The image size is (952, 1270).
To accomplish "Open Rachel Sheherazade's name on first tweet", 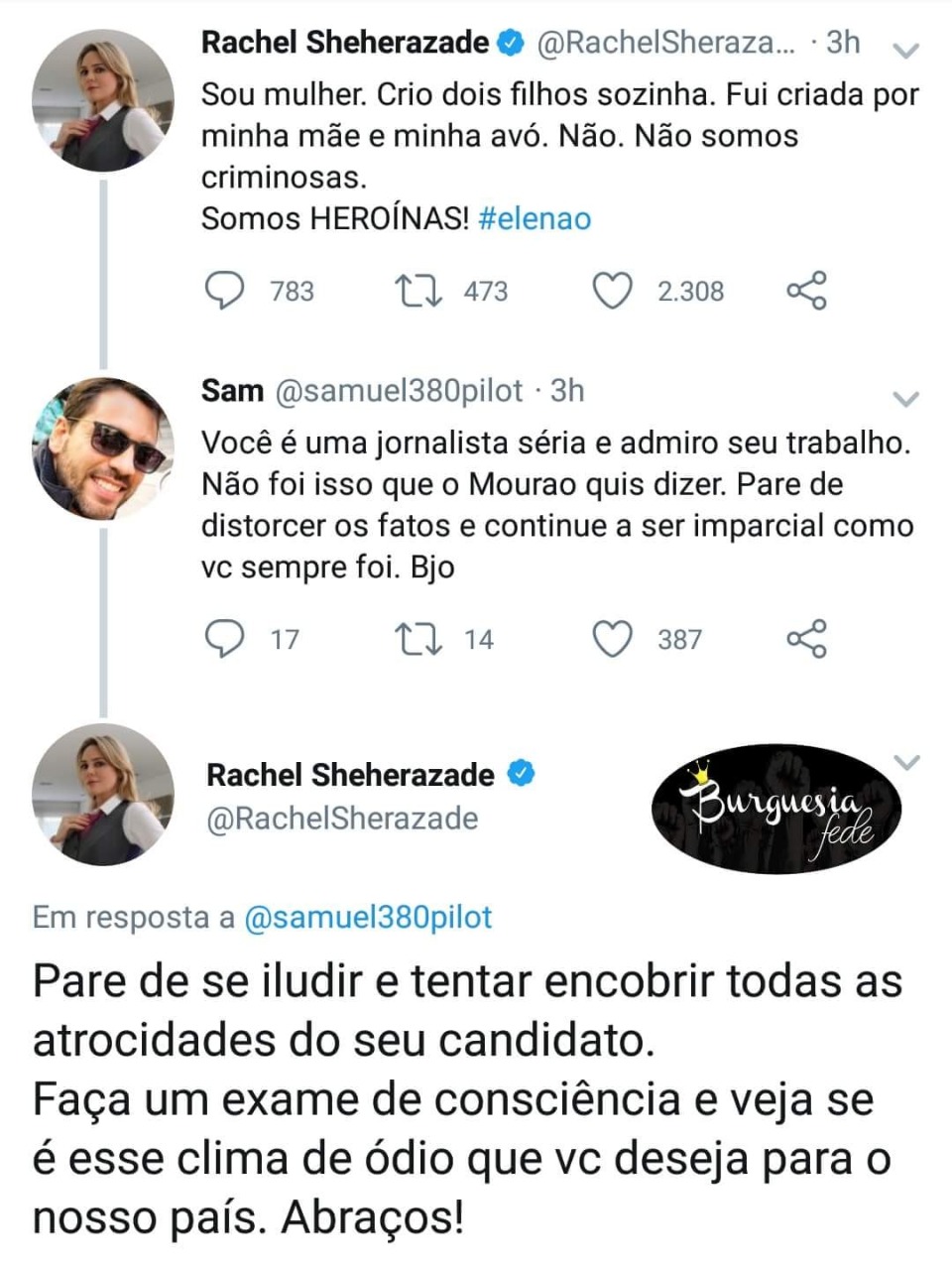I will pyautogui.click(x=344, y=43).
